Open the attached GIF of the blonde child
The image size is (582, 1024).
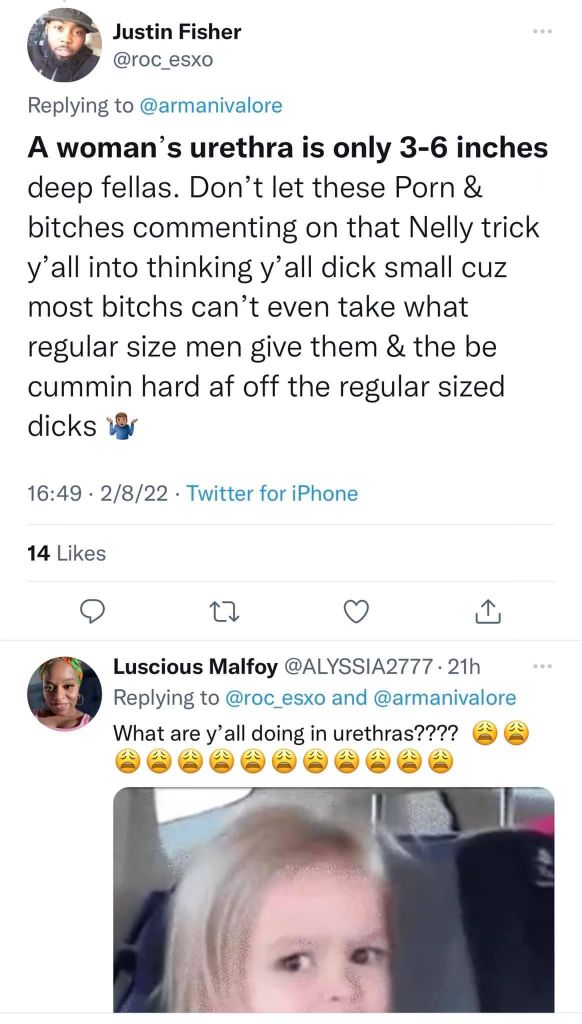[x=334, y=900]
